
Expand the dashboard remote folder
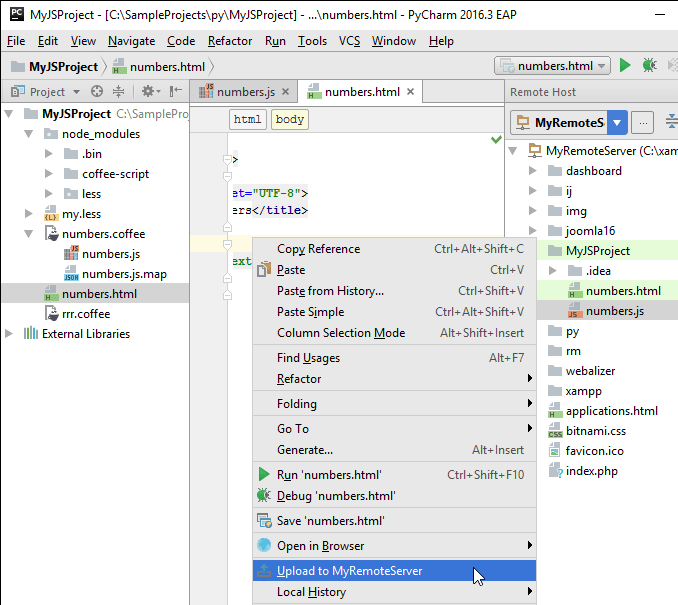coord(533,171)
